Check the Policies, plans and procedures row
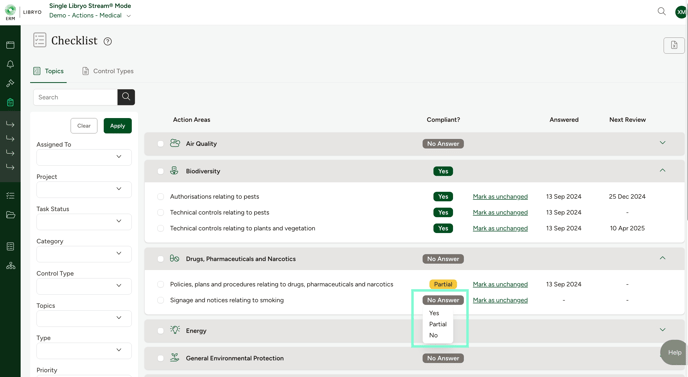Viewport: 688px width, 377px height. coord(161,284)
